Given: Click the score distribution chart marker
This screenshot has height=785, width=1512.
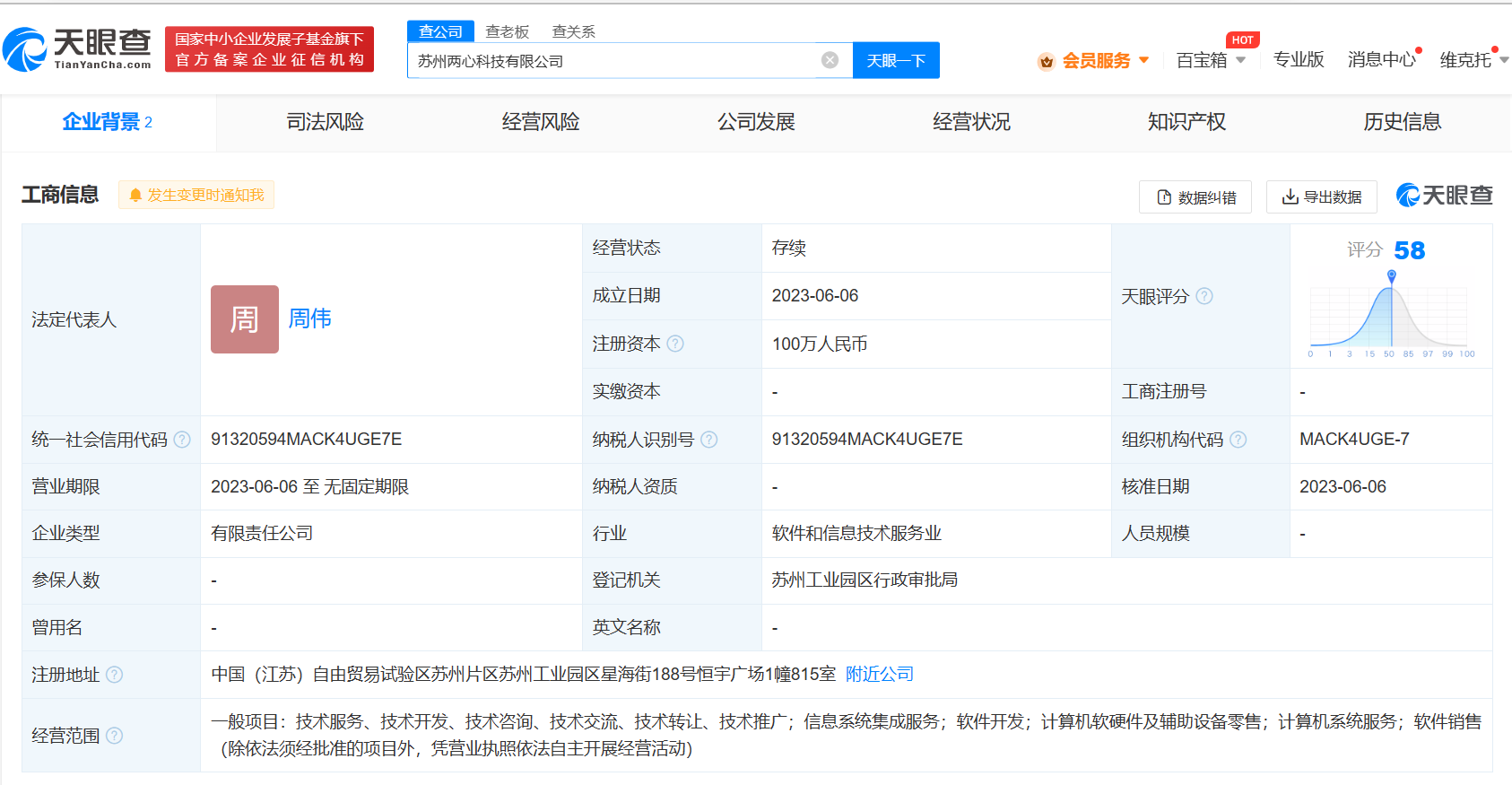Looking at the screenshot, I should click(1392, 276).
